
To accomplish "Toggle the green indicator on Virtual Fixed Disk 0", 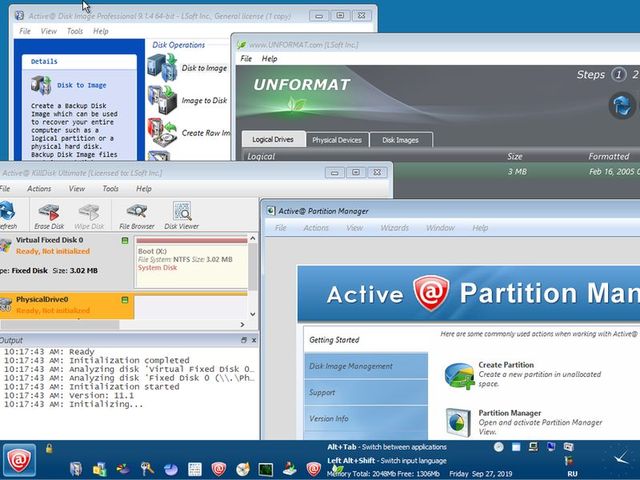I will coord(125,241).
